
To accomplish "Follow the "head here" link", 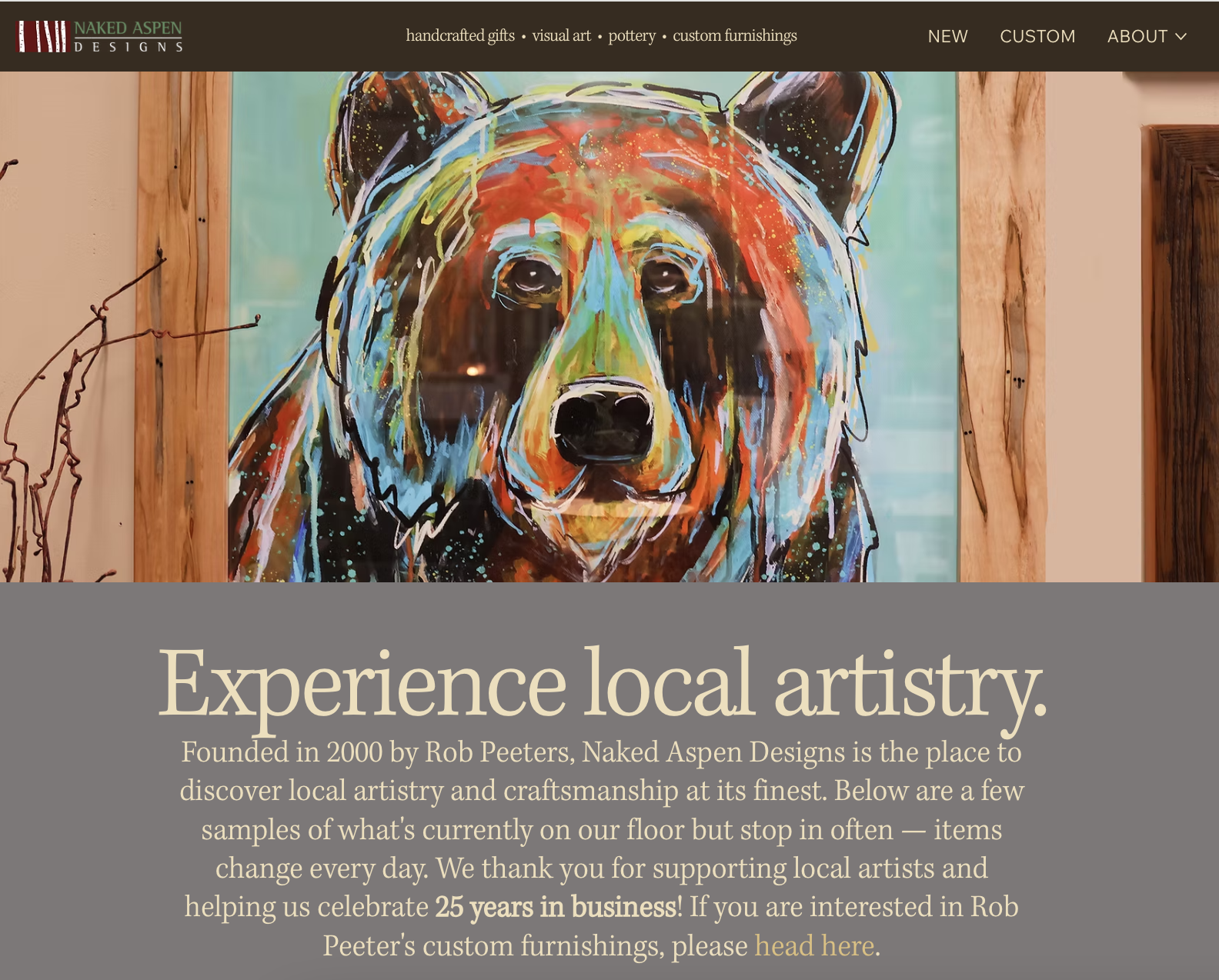I will (814, 945).
